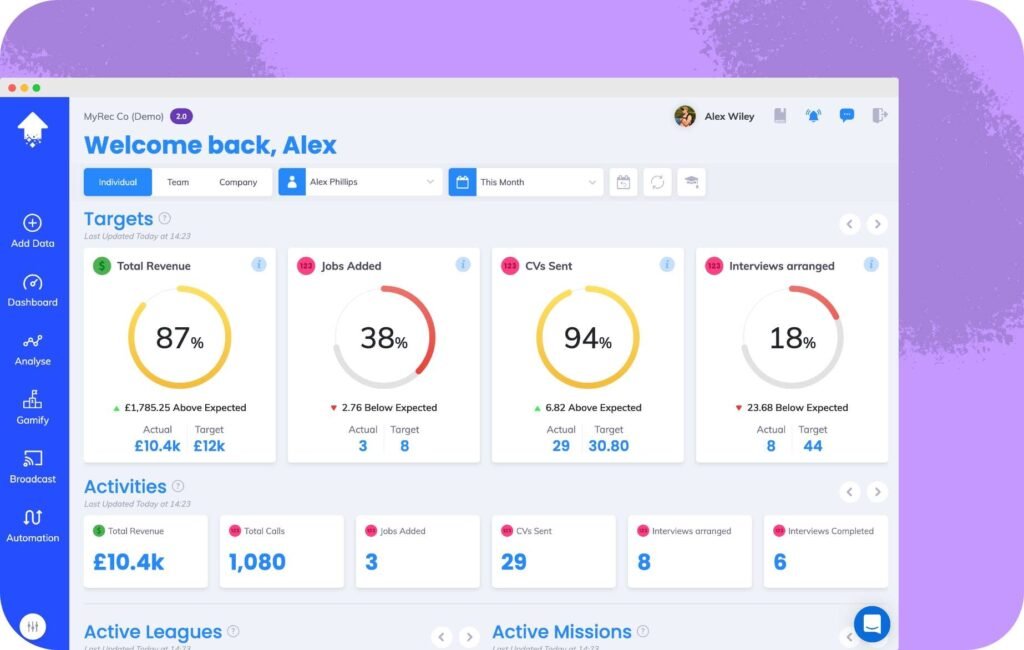Switch to the Company view tab
This screenshot has height=650, width=1024.
pos(238,182)
